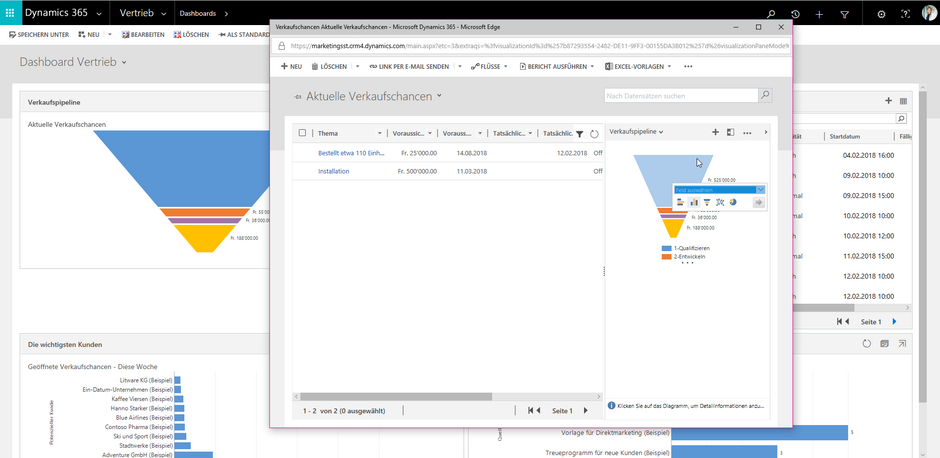Go to first page in popup grid

pos(531,411)
